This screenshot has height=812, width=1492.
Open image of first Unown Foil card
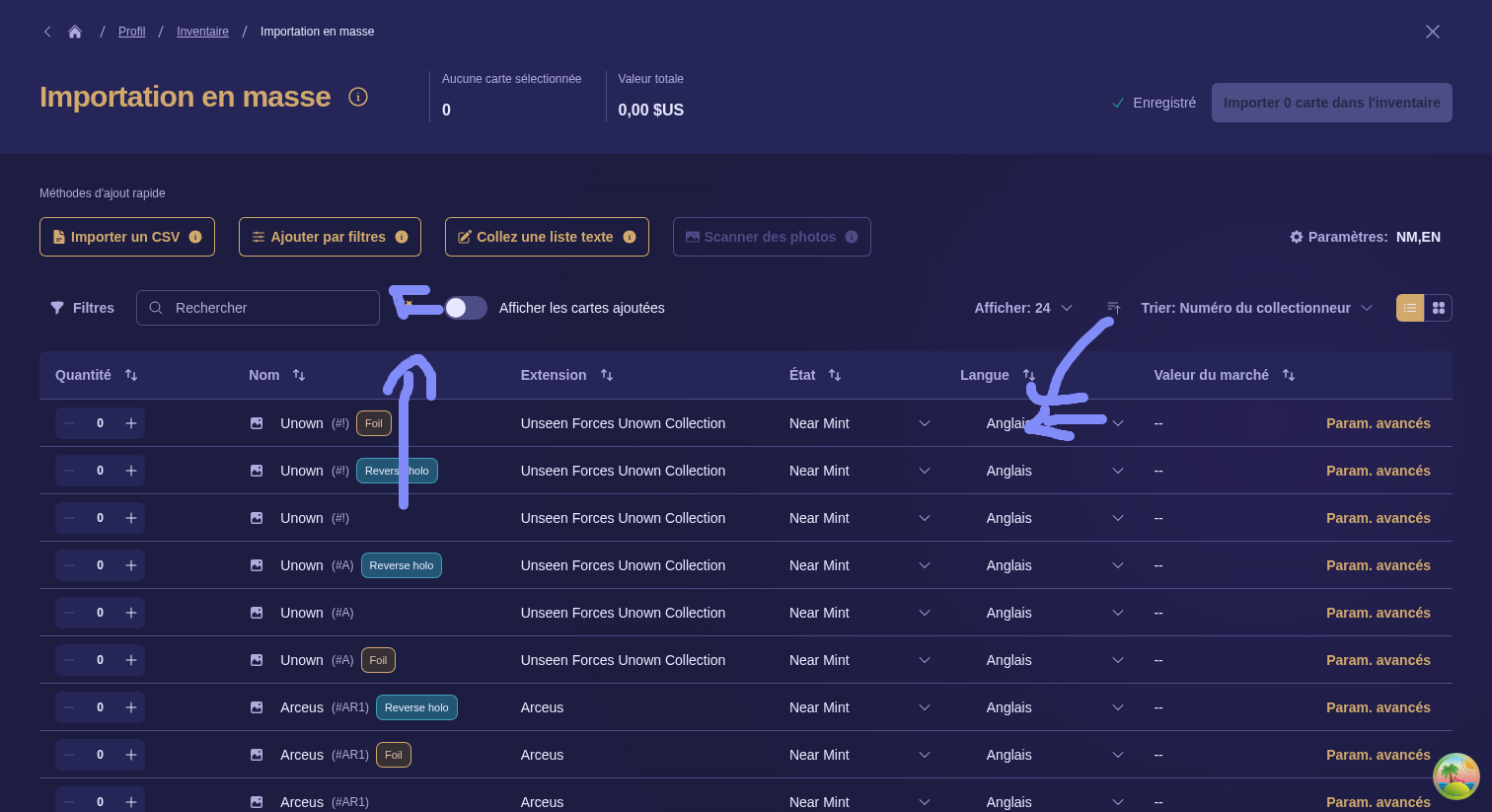click(x=257, y=423)
